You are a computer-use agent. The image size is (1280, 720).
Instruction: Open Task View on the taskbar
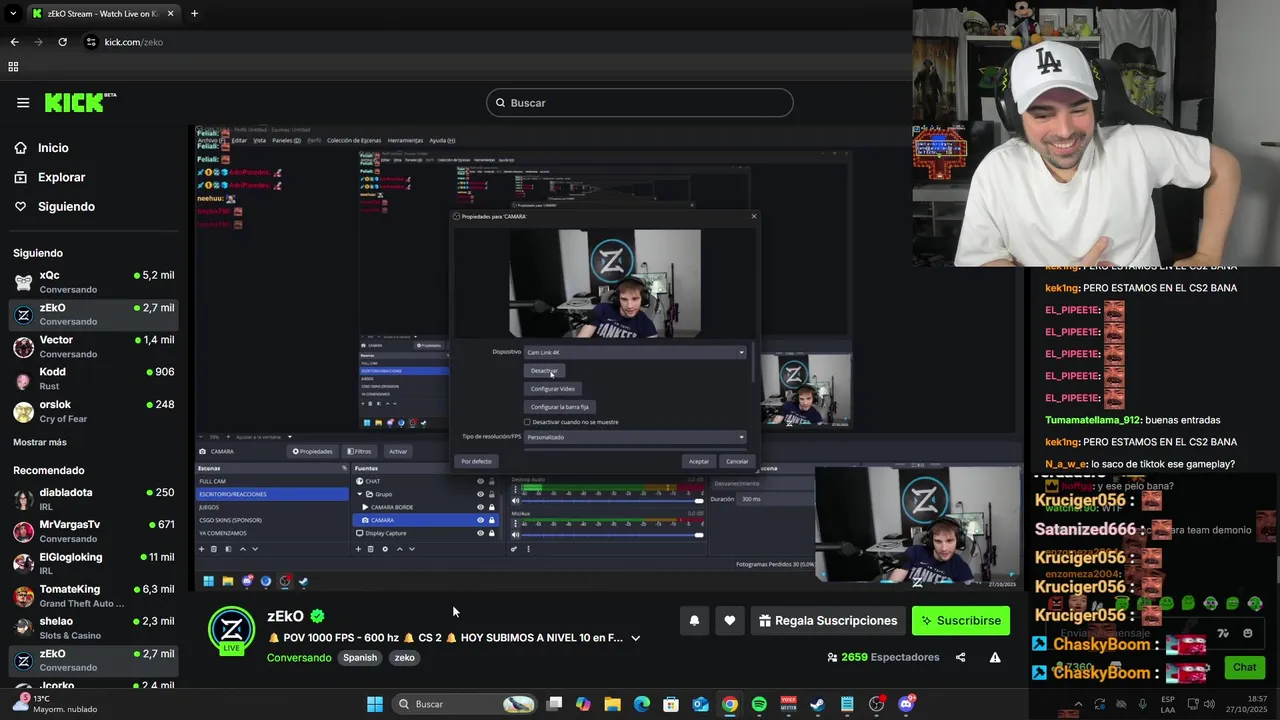(x=555, y=704)
